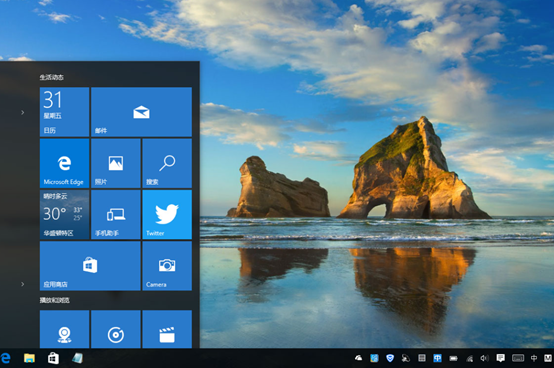Expand the chevron beside the Store tile row
Screen dimensions: 554x368
[x=23, y=284]
